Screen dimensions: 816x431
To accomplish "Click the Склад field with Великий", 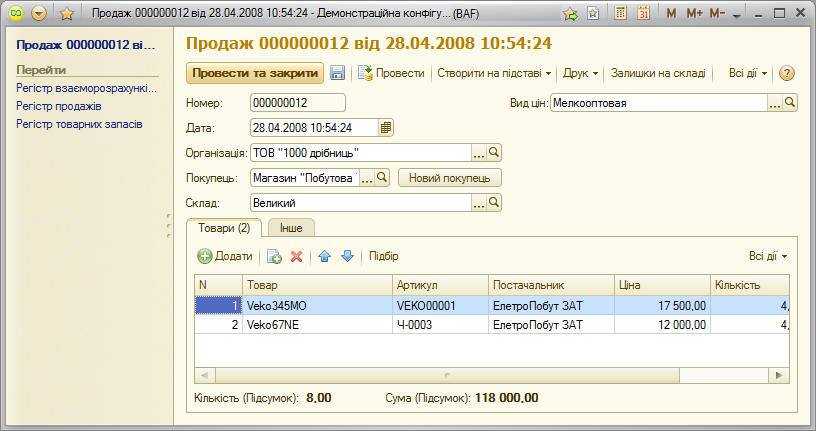I will click(361, 202).
